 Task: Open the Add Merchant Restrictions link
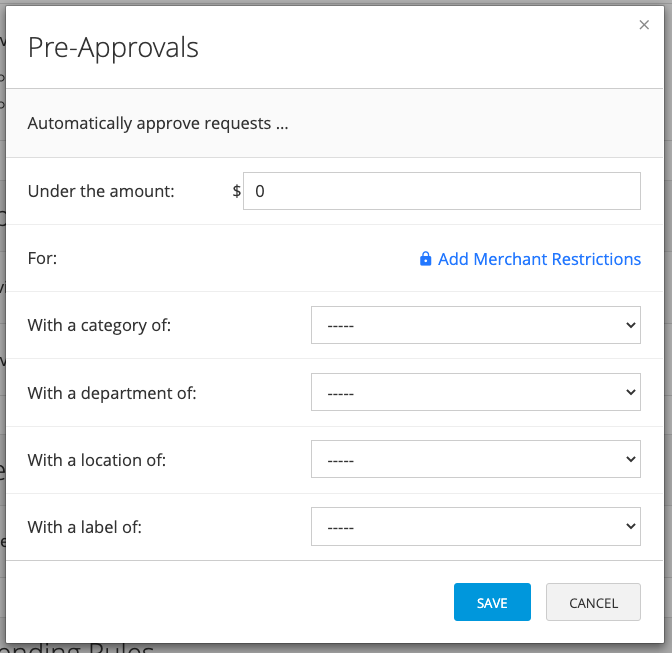tap(539, 259)
